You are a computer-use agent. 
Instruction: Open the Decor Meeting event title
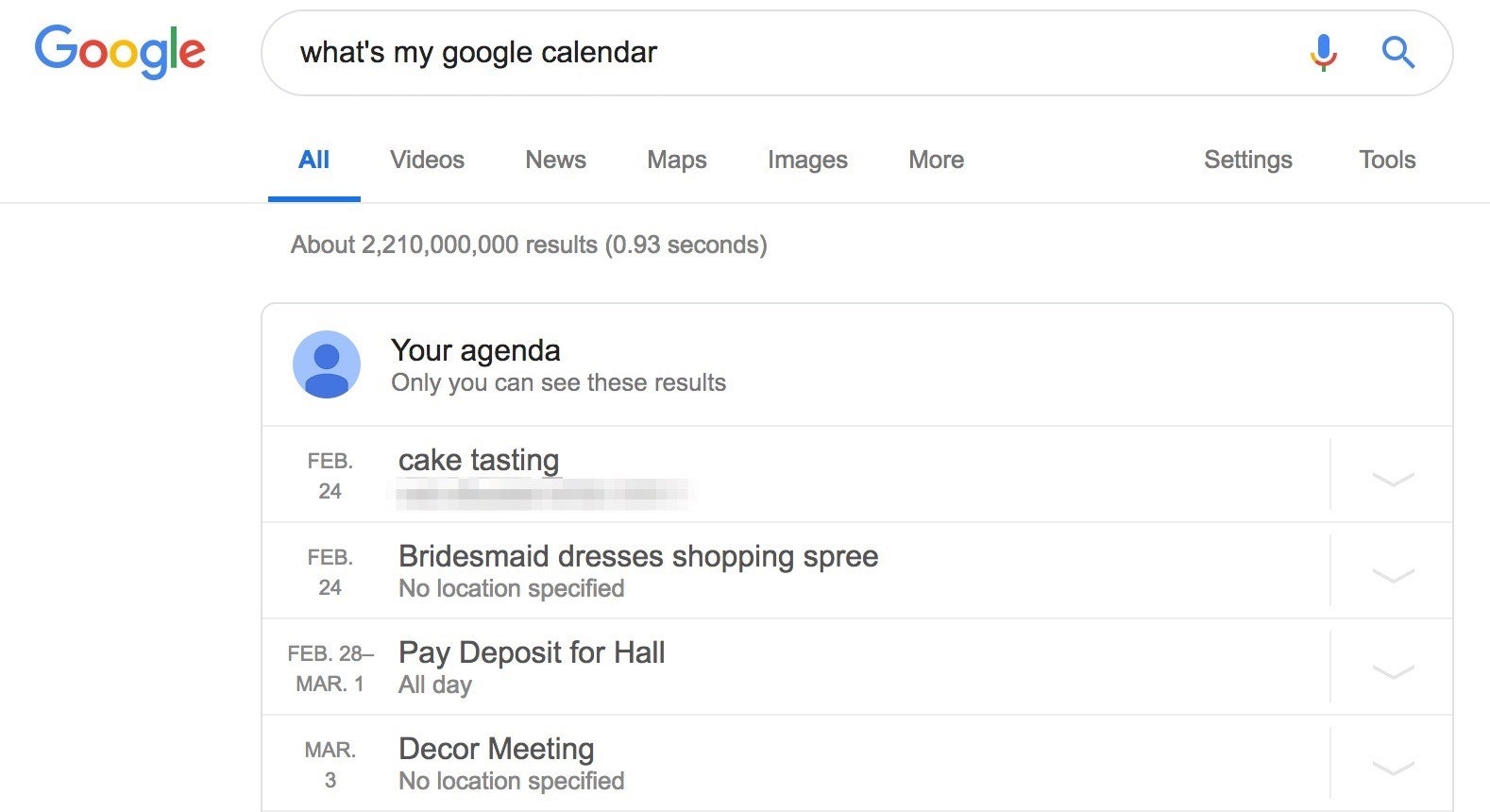point(496,749)
